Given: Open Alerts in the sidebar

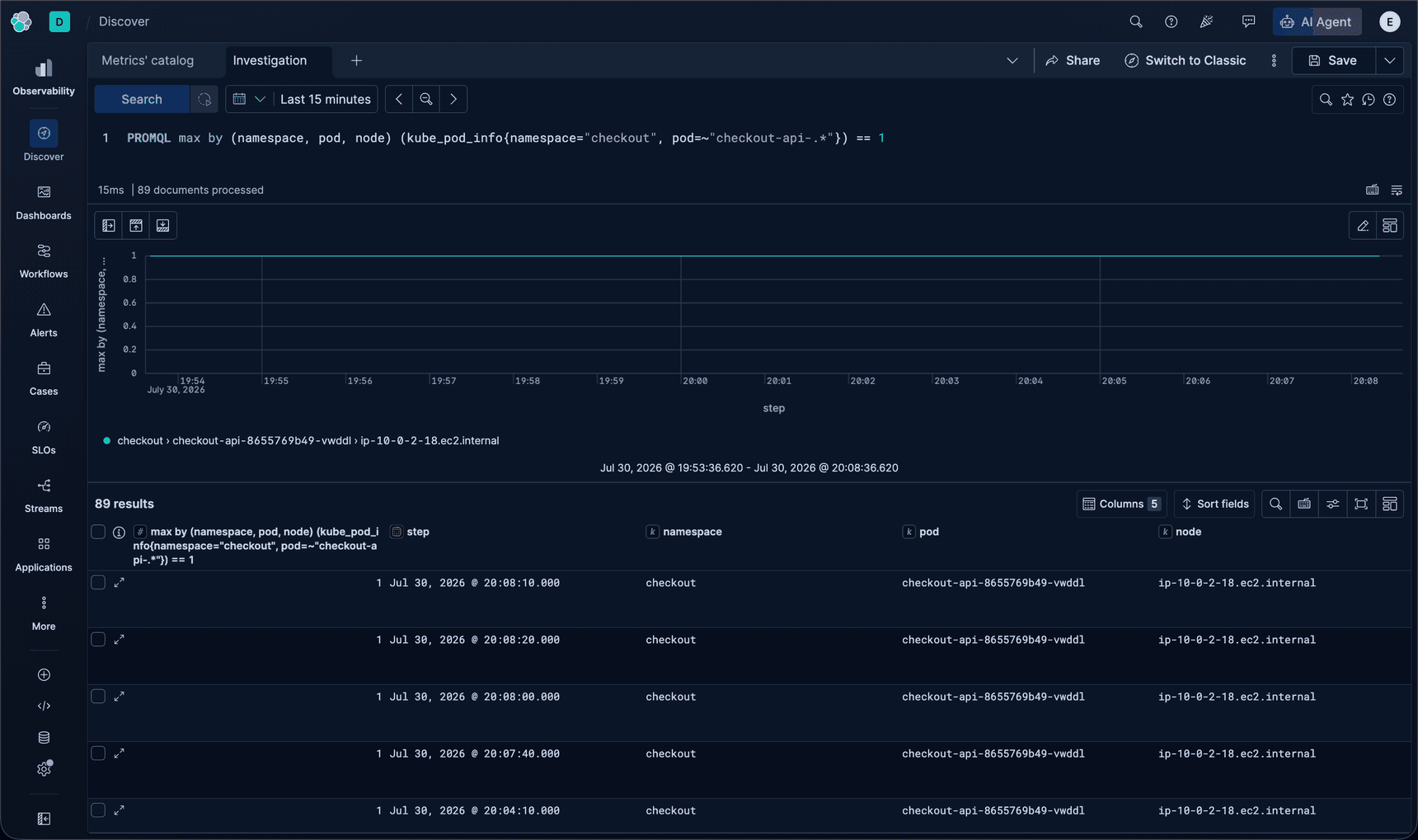Looking at the screenshot, I should [x=44, y=319].
